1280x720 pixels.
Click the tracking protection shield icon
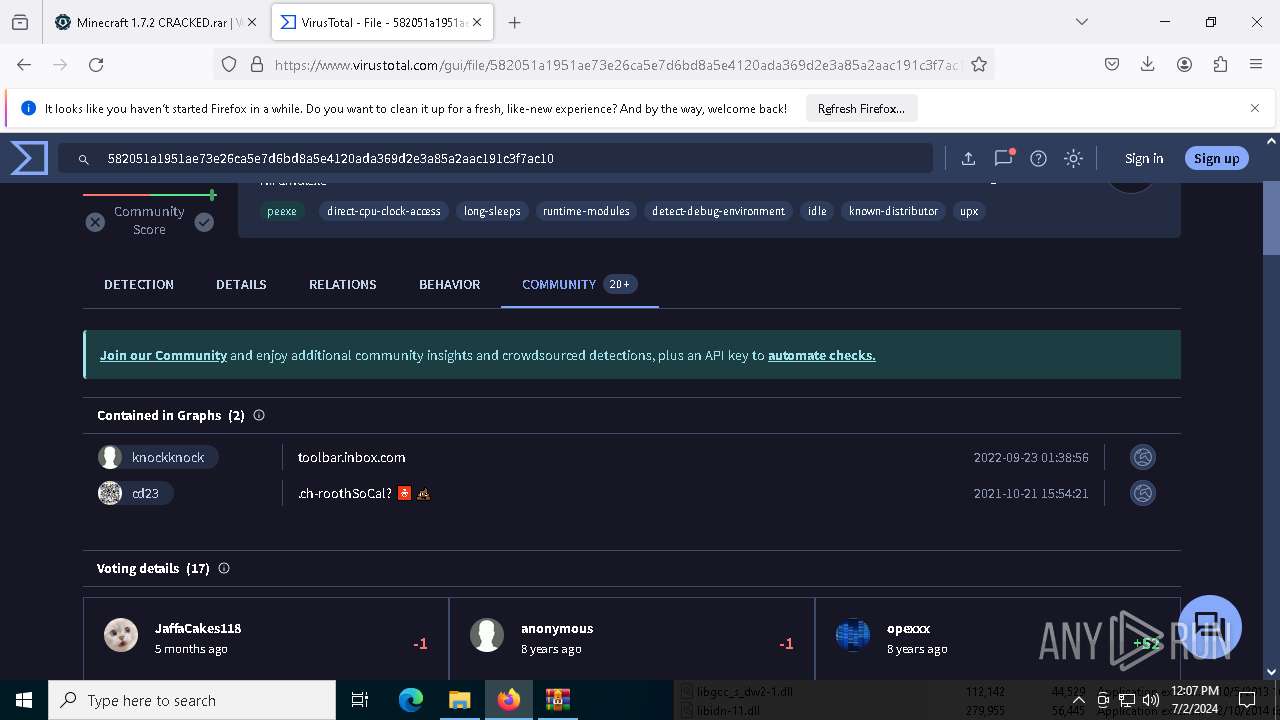tap(229, 64)
